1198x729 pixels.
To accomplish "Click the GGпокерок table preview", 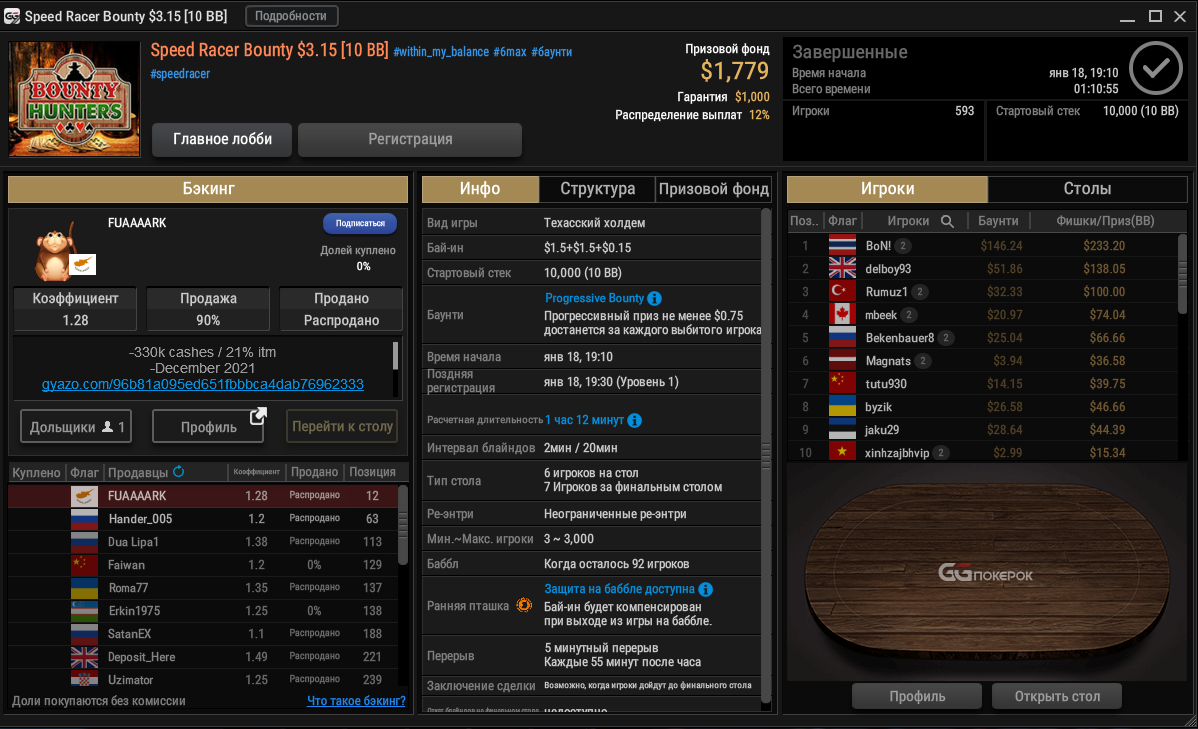I will 986,573.
